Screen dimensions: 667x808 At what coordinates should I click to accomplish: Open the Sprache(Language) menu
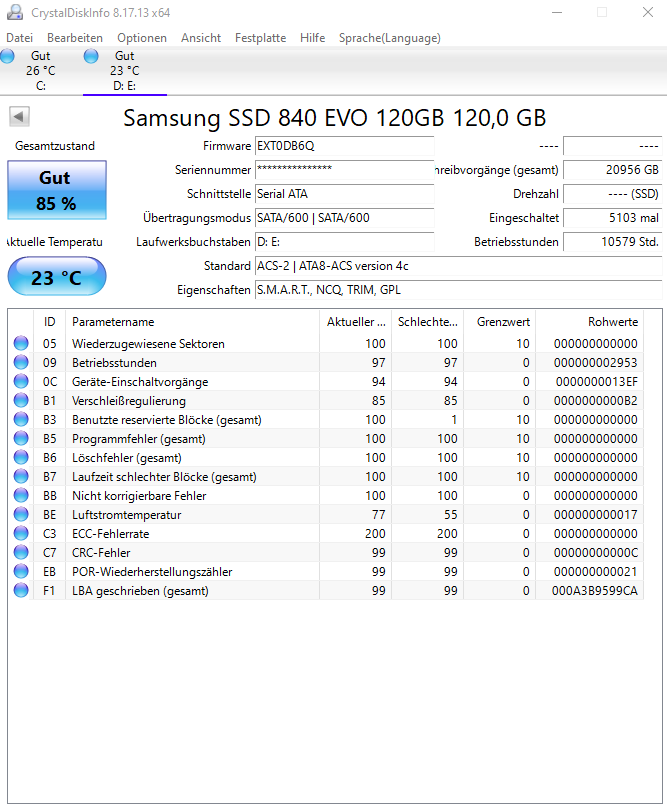pos(390,38)
